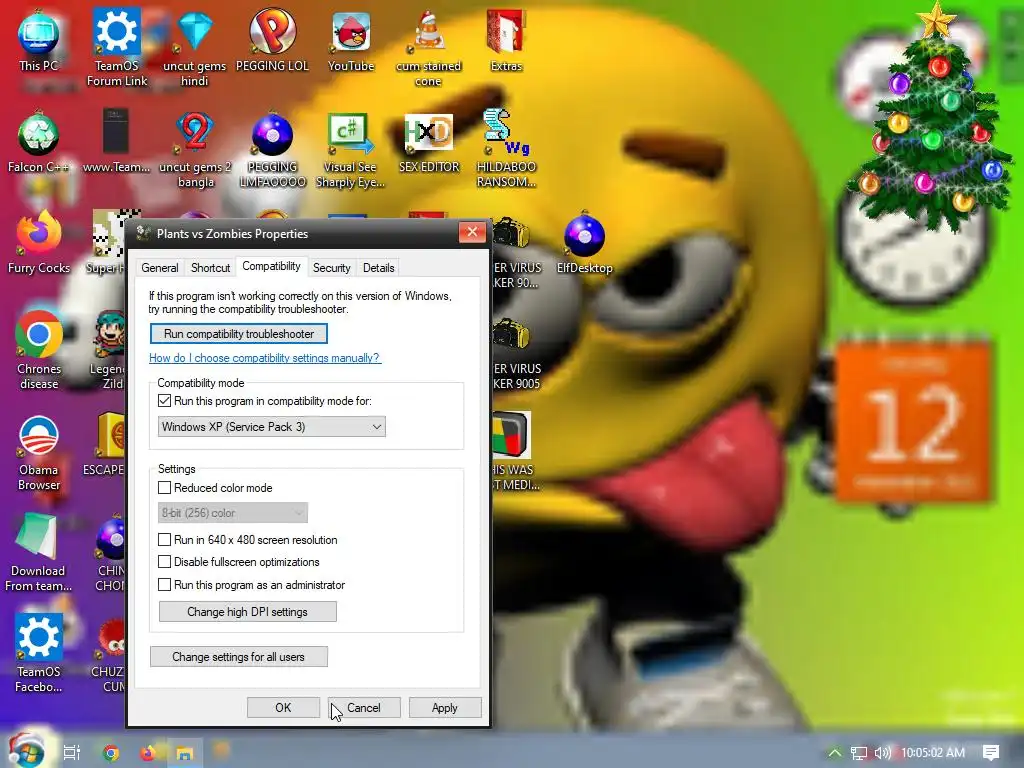The width and height of the screenshot is (1024, 768).
Task: Show hidden tray icons chevron
Action: tap(835, 752)
